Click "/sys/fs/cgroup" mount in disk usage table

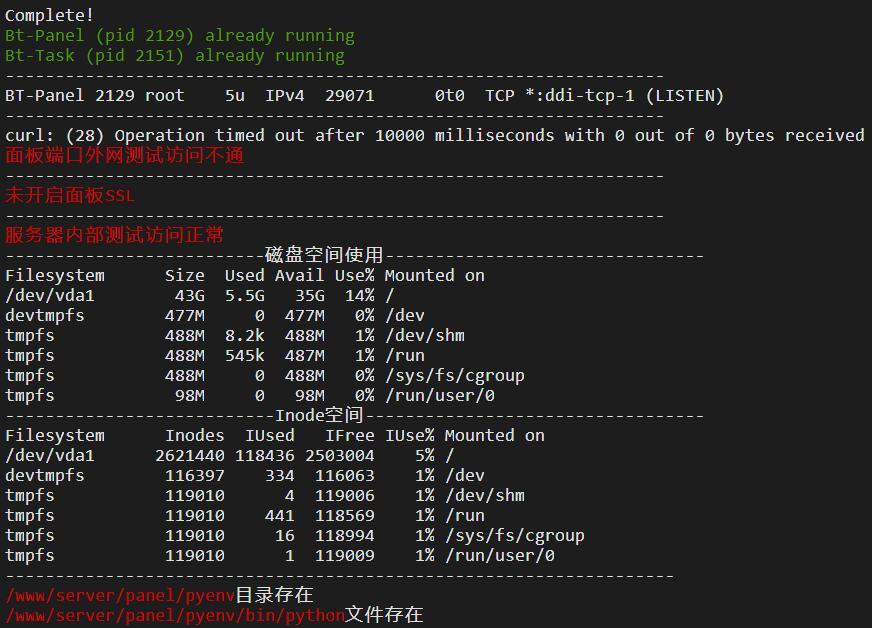[455, 375]
